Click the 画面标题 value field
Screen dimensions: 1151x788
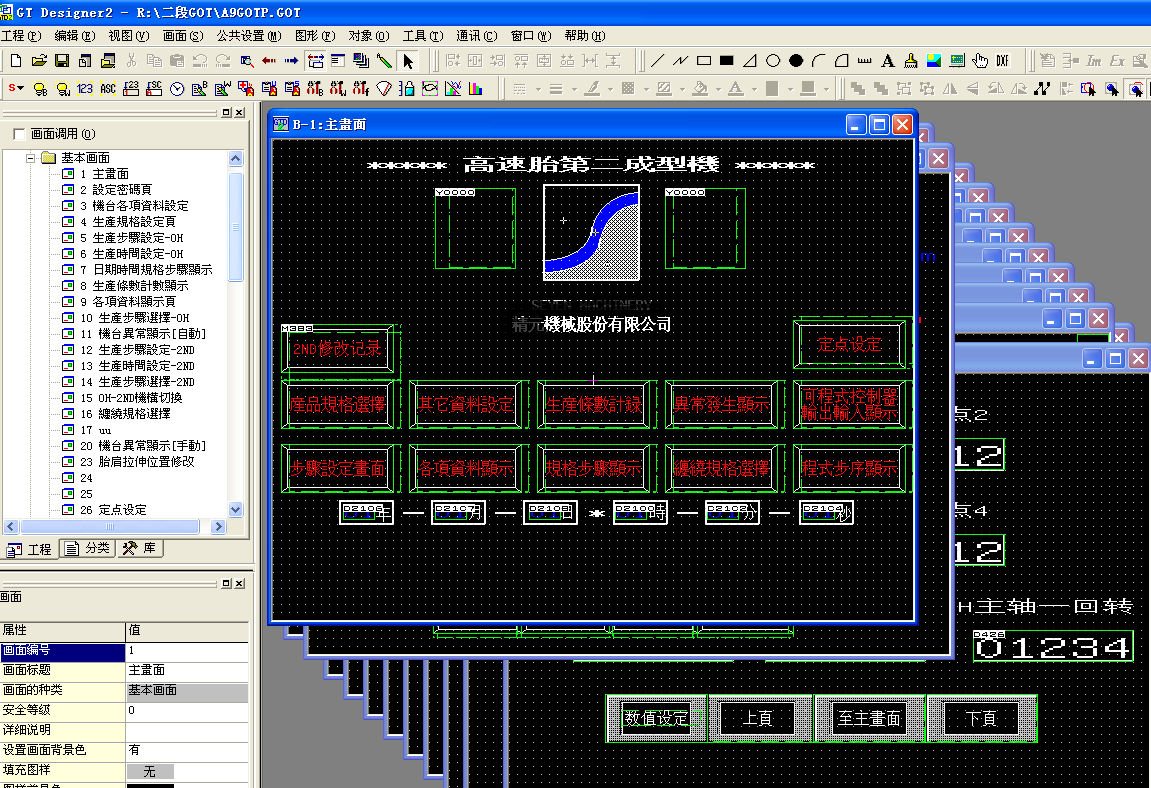click(x=186, y=670)
